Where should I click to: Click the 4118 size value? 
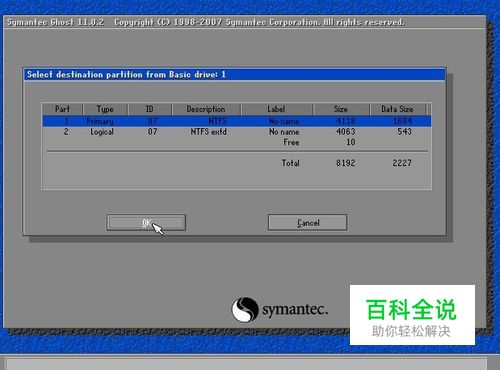pyautogui.click(x=346, y=121)
